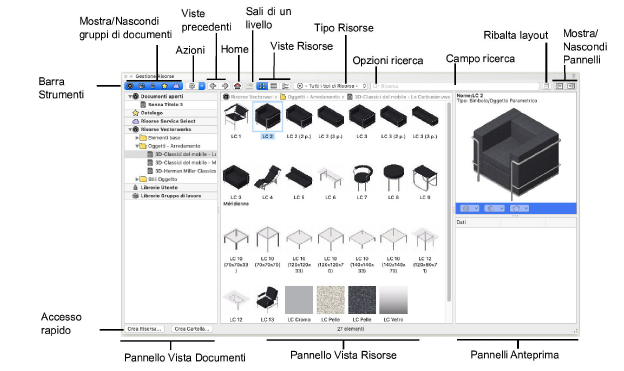This screenshot has height=371, width=624.
Task: Click the Home icon in toolbar
Action: tap(238, 86)
